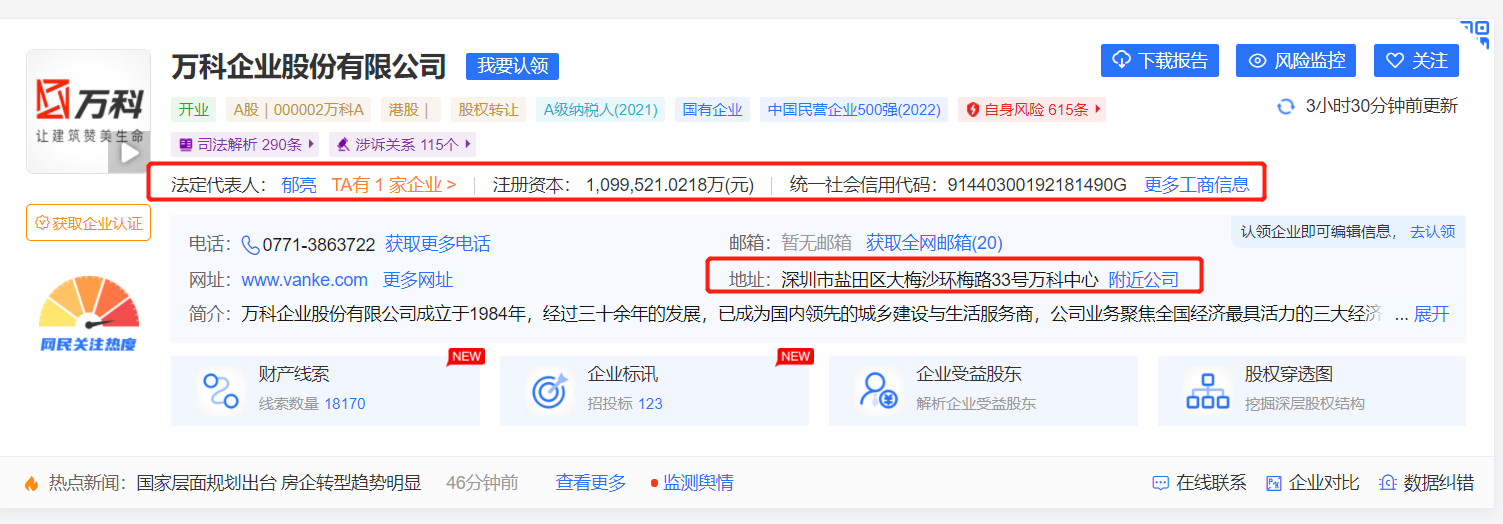Open 更多网址 link
This screenshot has width=1503, height=524.
click(x=418, y=280)
